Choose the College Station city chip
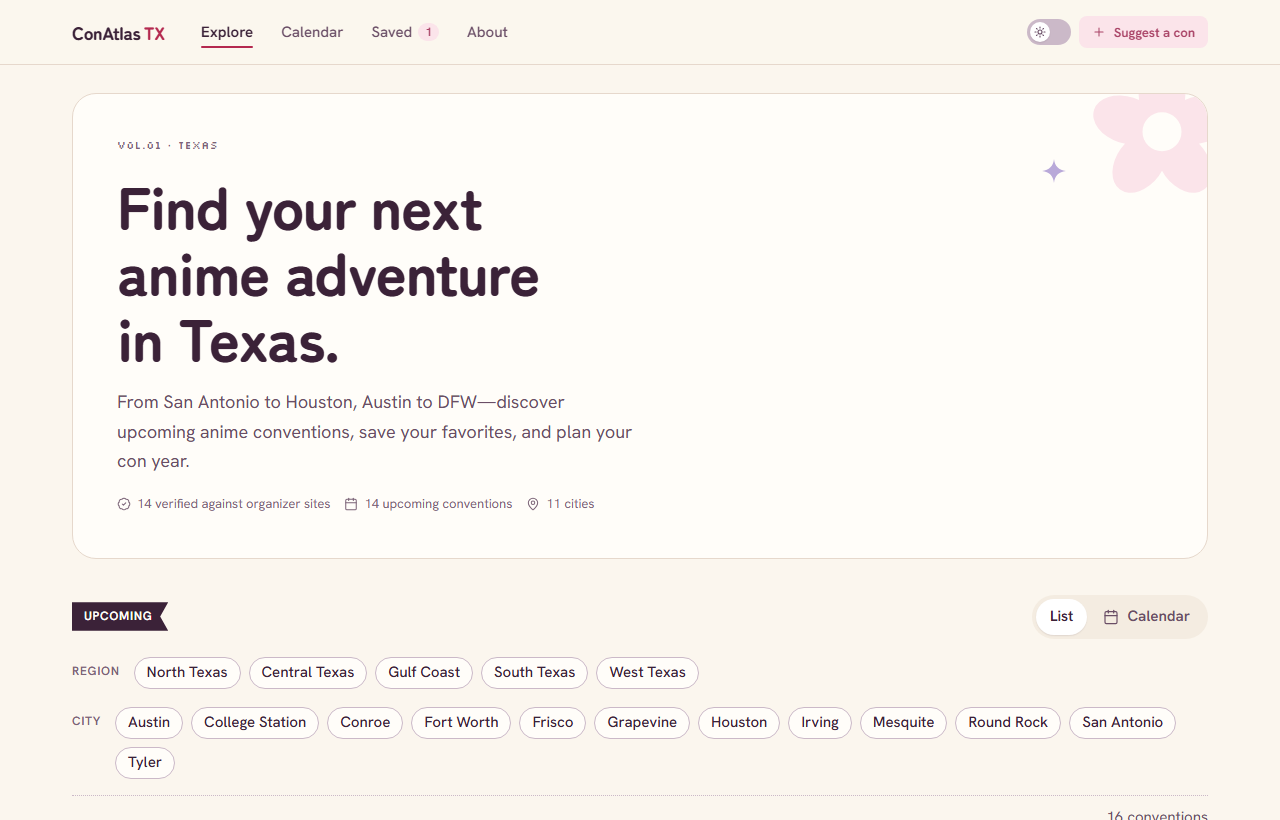 [255, 722]
